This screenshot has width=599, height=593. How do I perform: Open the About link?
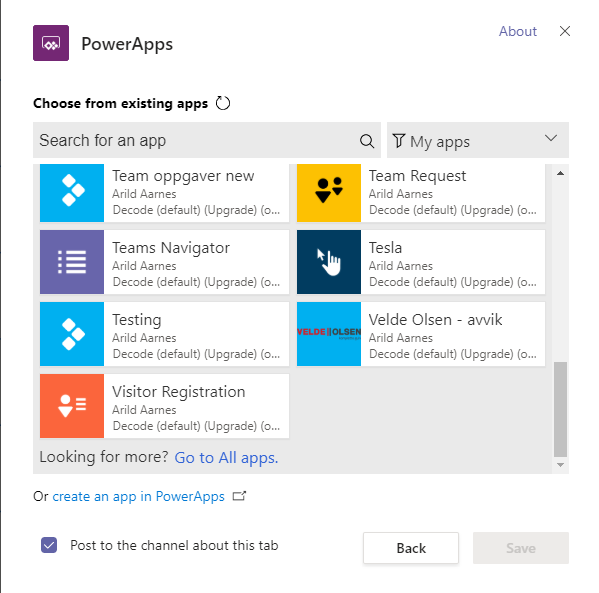518,31
